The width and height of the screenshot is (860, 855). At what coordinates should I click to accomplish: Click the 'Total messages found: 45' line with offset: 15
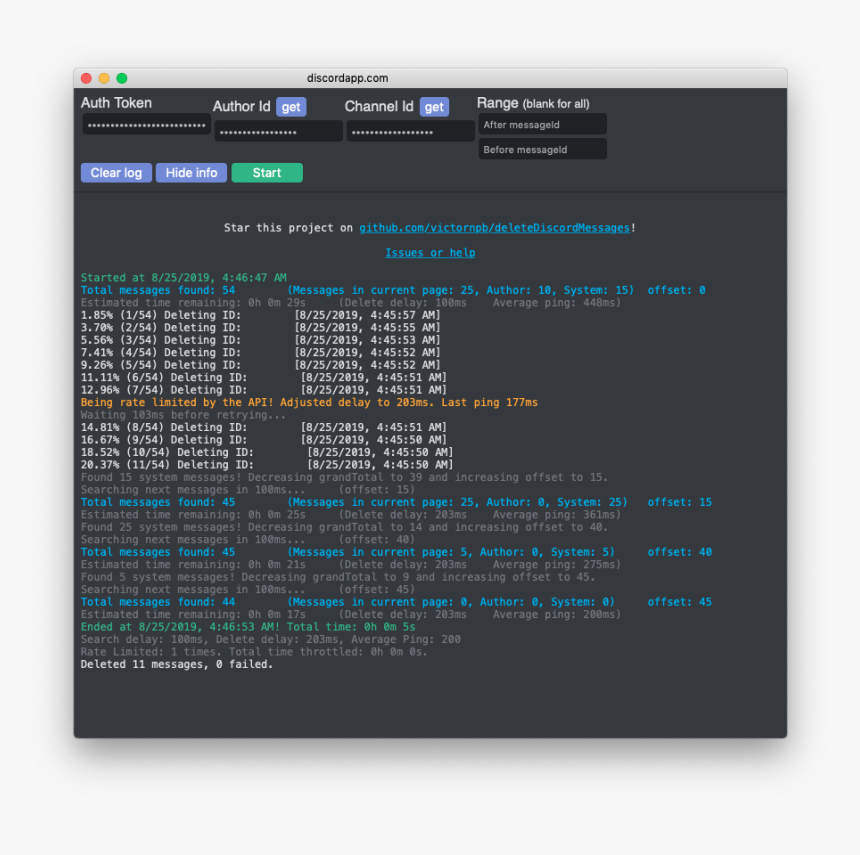pos(396,502)
